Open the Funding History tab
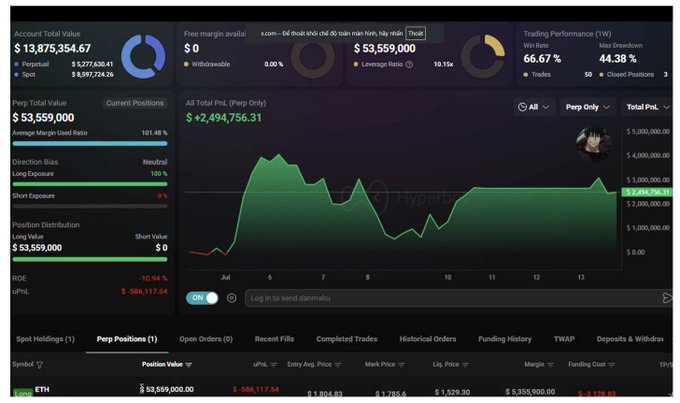The image size is (680, 403). point(505,339)
